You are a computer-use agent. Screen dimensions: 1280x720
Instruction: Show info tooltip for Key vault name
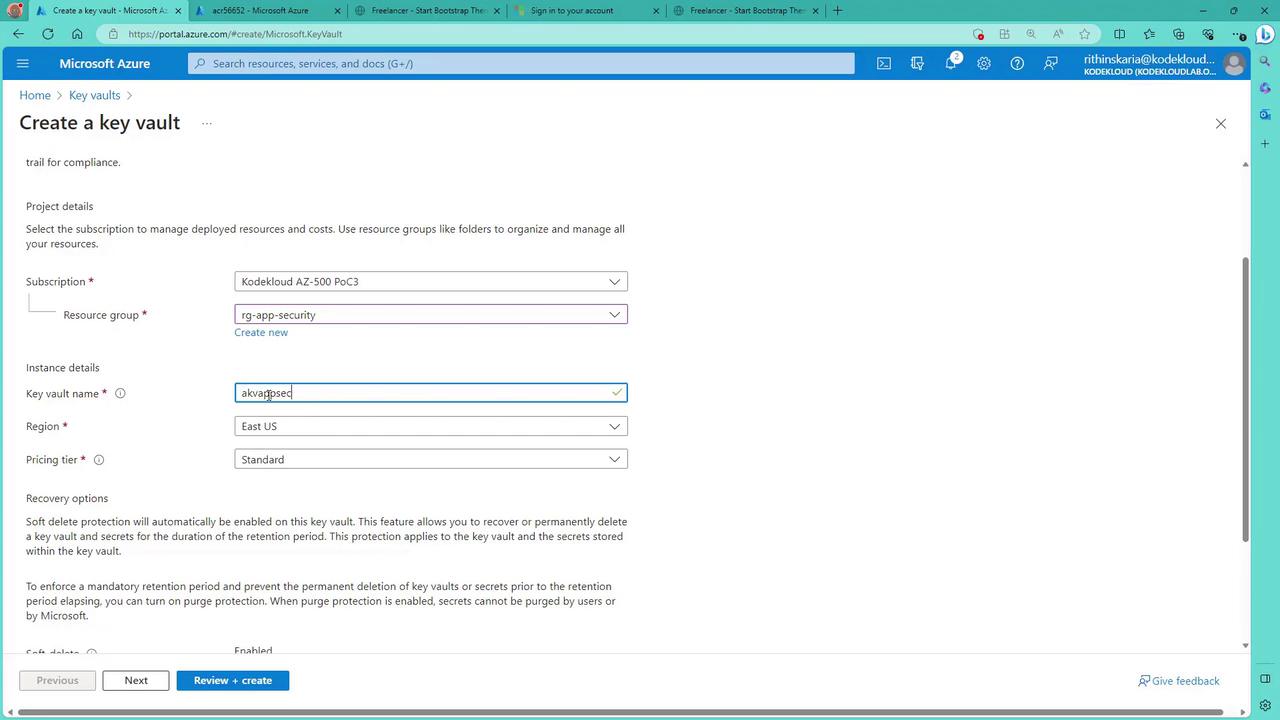(x=120, y=393)
